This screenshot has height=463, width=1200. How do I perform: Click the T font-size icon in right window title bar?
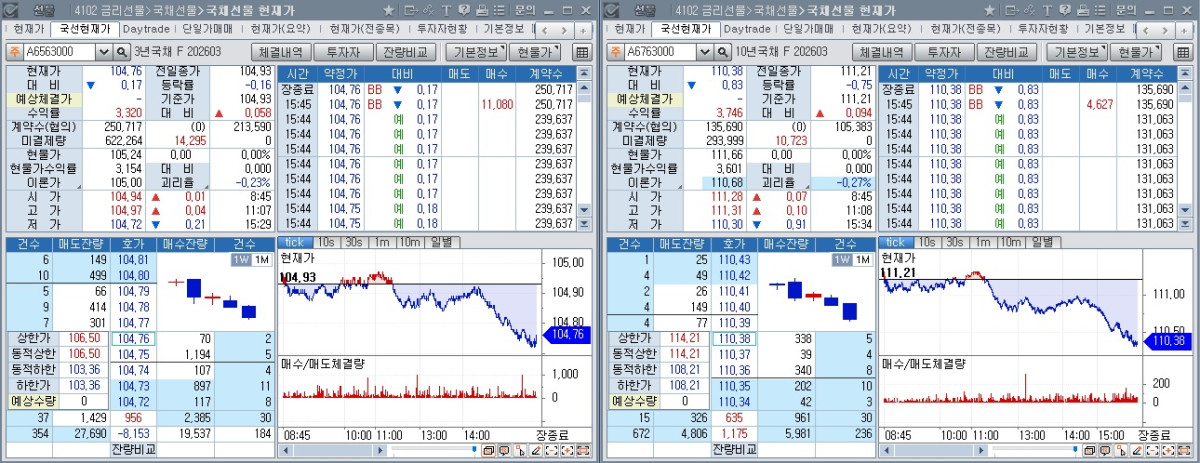click(x=1046, y=10)
